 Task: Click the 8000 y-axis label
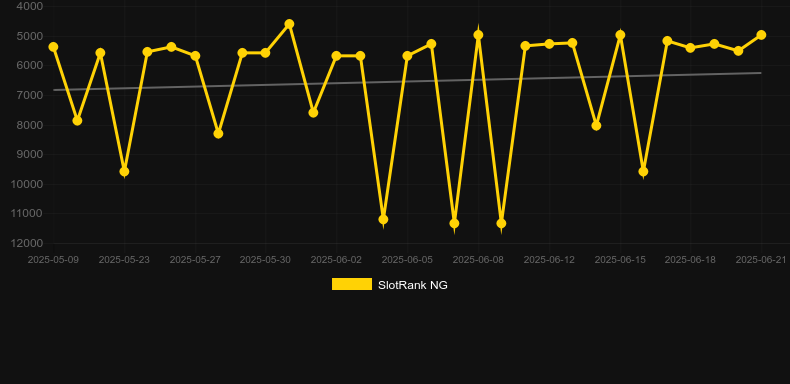pyautogui.click(x=30, y=125)
